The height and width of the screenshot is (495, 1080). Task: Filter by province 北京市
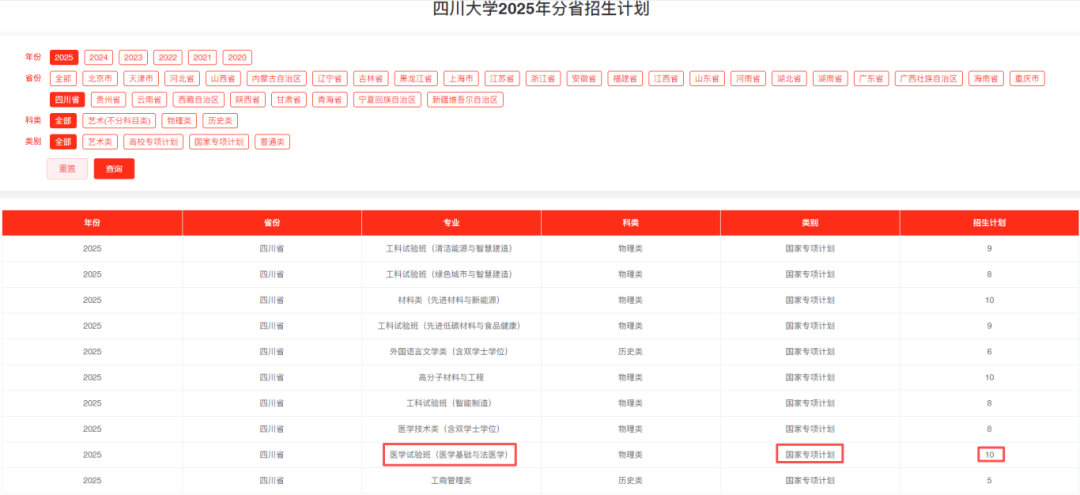point(101,78)
